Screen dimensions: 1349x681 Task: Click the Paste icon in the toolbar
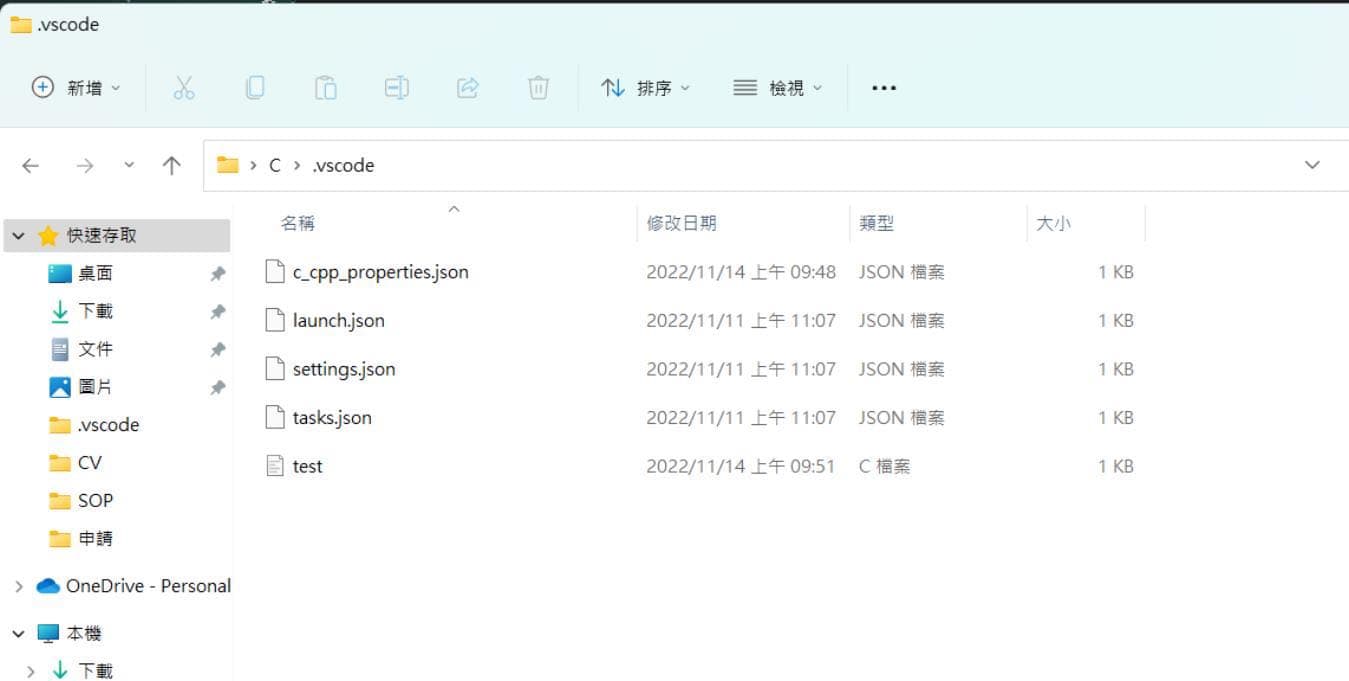pos(325,87)
